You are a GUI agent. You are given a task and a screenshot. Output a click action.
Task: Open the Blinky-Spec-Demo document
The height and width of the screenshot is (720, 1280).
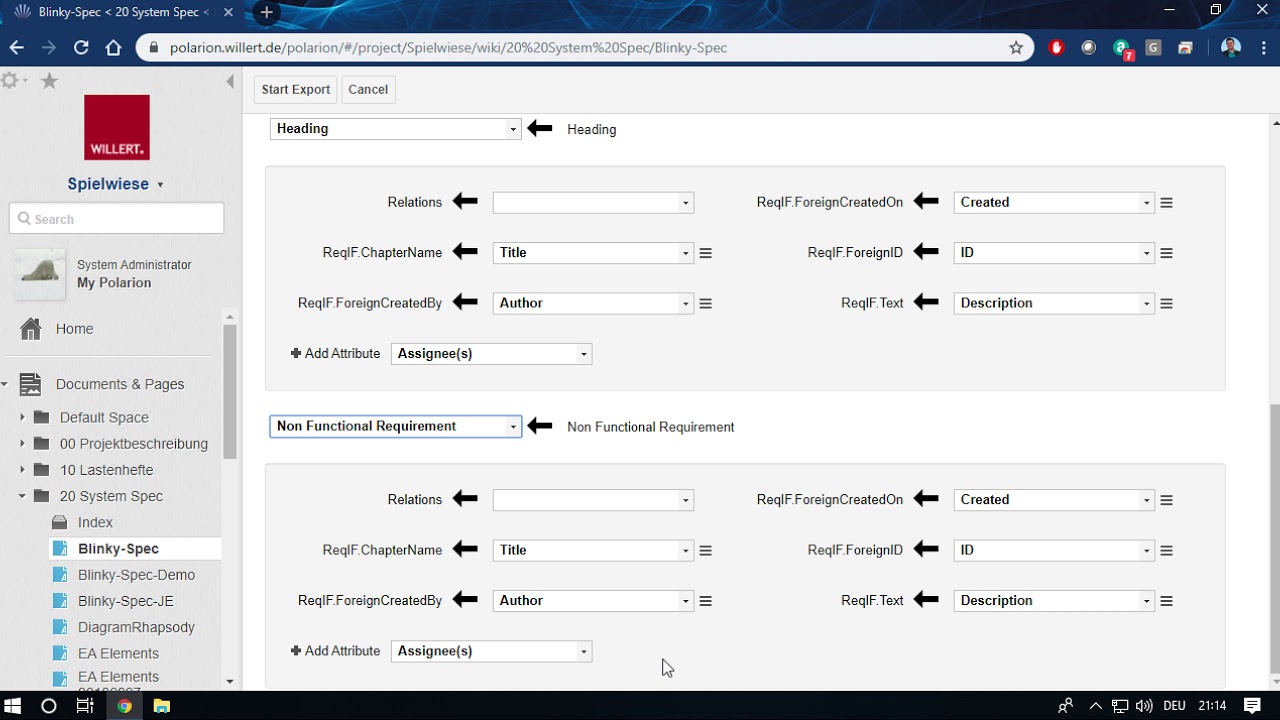coord(136,575)
